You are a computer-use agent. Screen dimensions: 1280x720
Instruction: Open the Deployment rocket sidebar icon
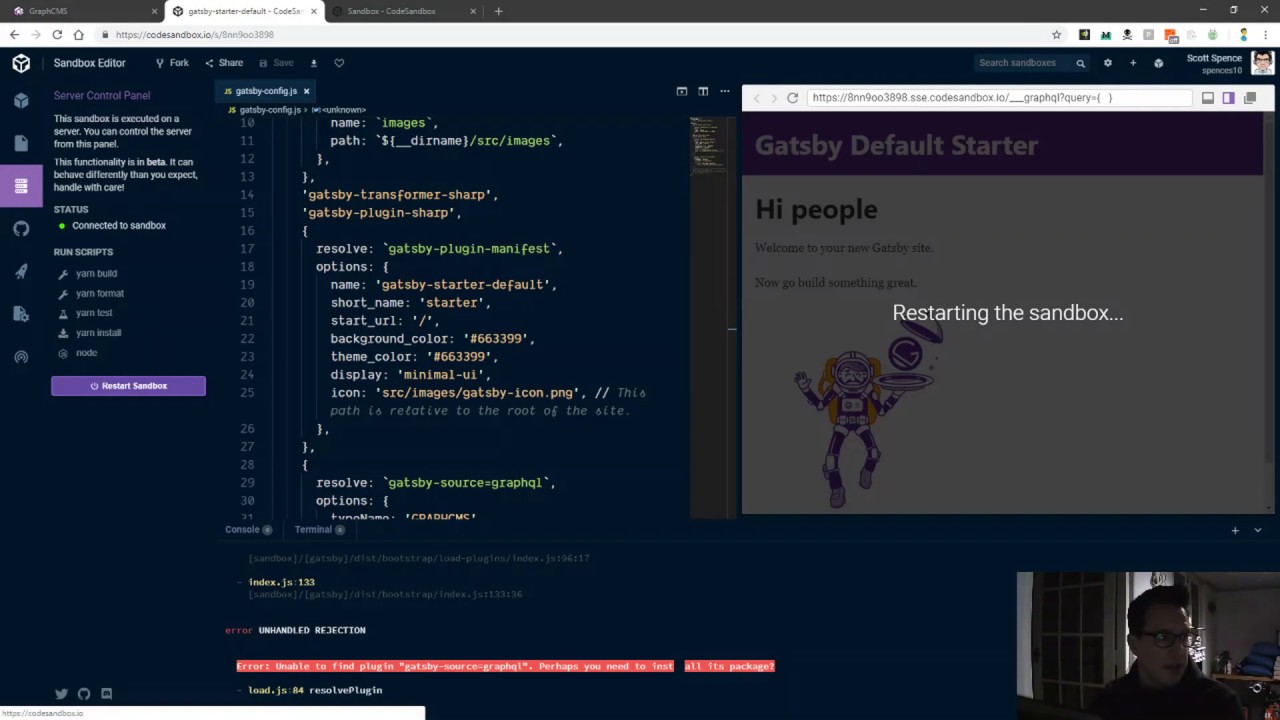(21, 272)
